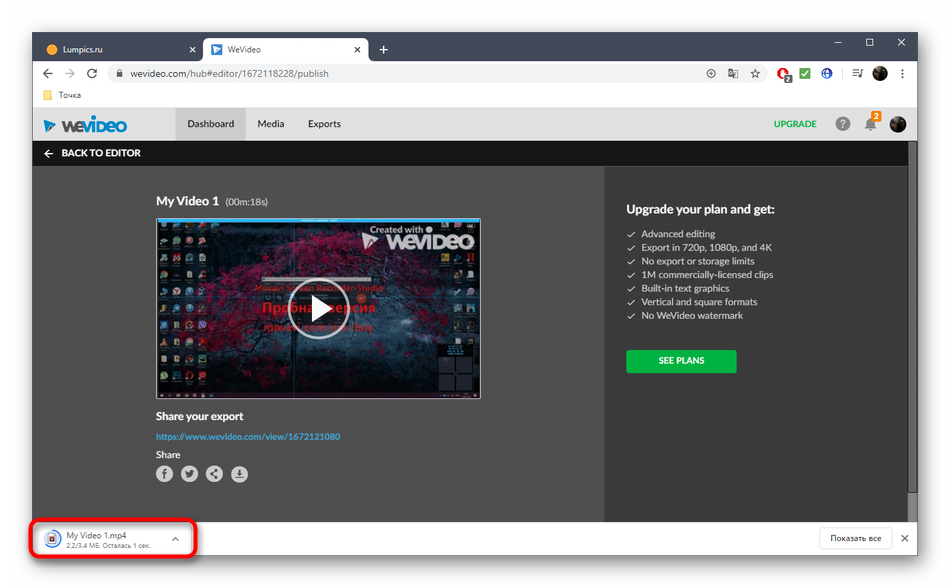Open the Exports tab
The height and width of the screenshot is (588, 950).
coord(324,124)
